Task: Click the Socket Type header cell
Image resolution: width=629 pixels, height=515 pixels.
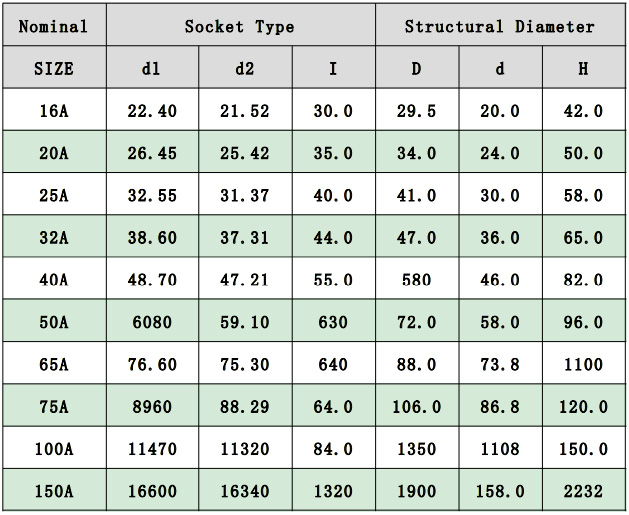Action: (x=239, y=27)
